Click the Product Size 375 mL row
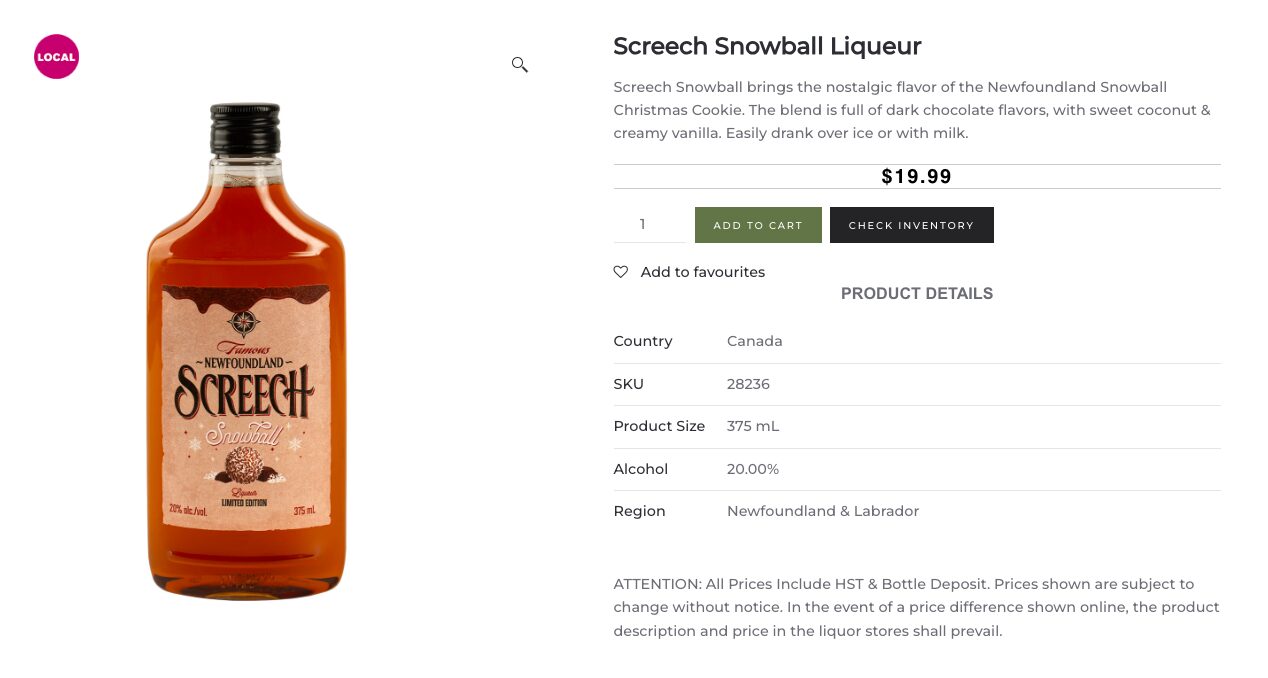1268x678 pixels. click(753, 426)
